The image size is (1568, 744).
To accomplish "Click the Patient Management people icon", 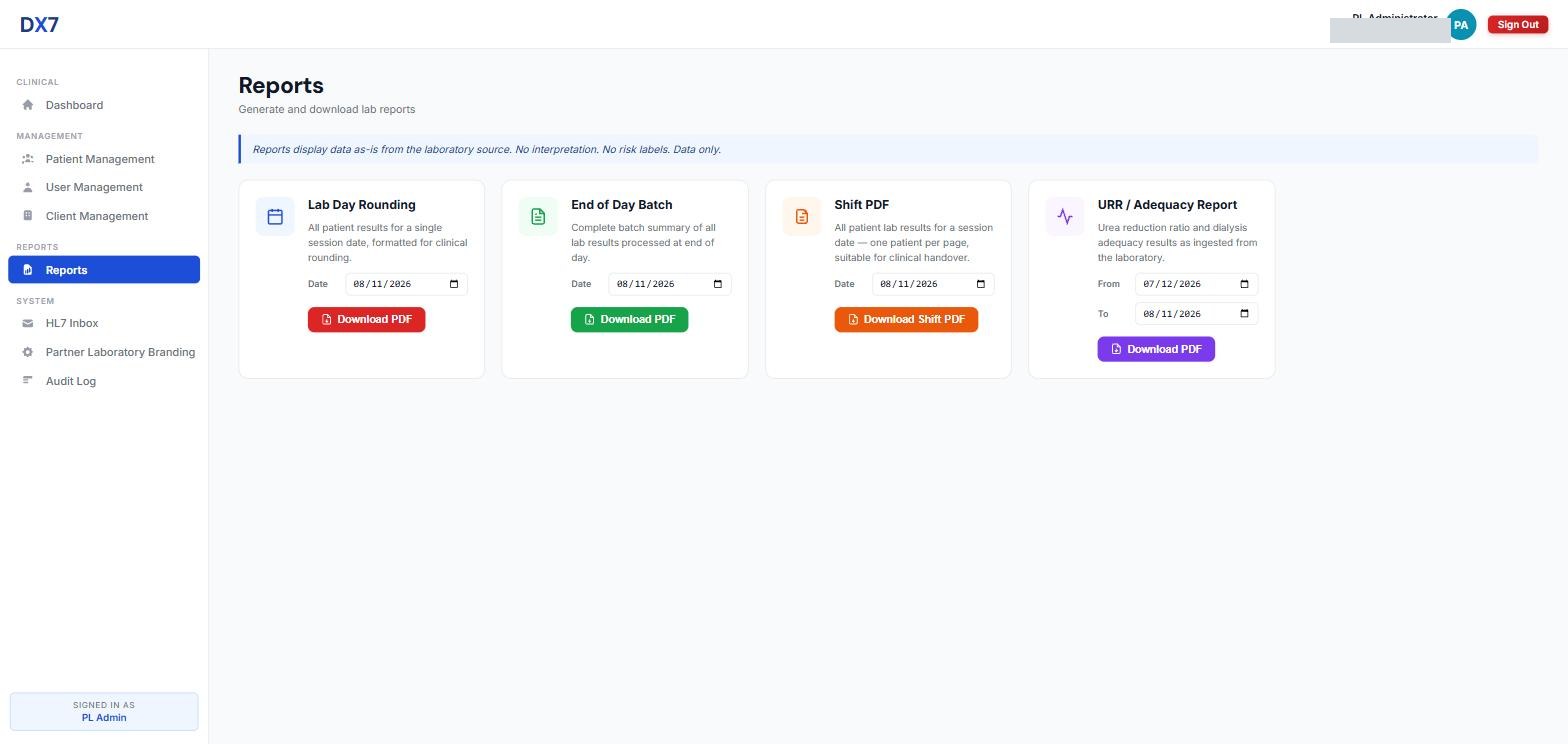I will click(28, 159).
